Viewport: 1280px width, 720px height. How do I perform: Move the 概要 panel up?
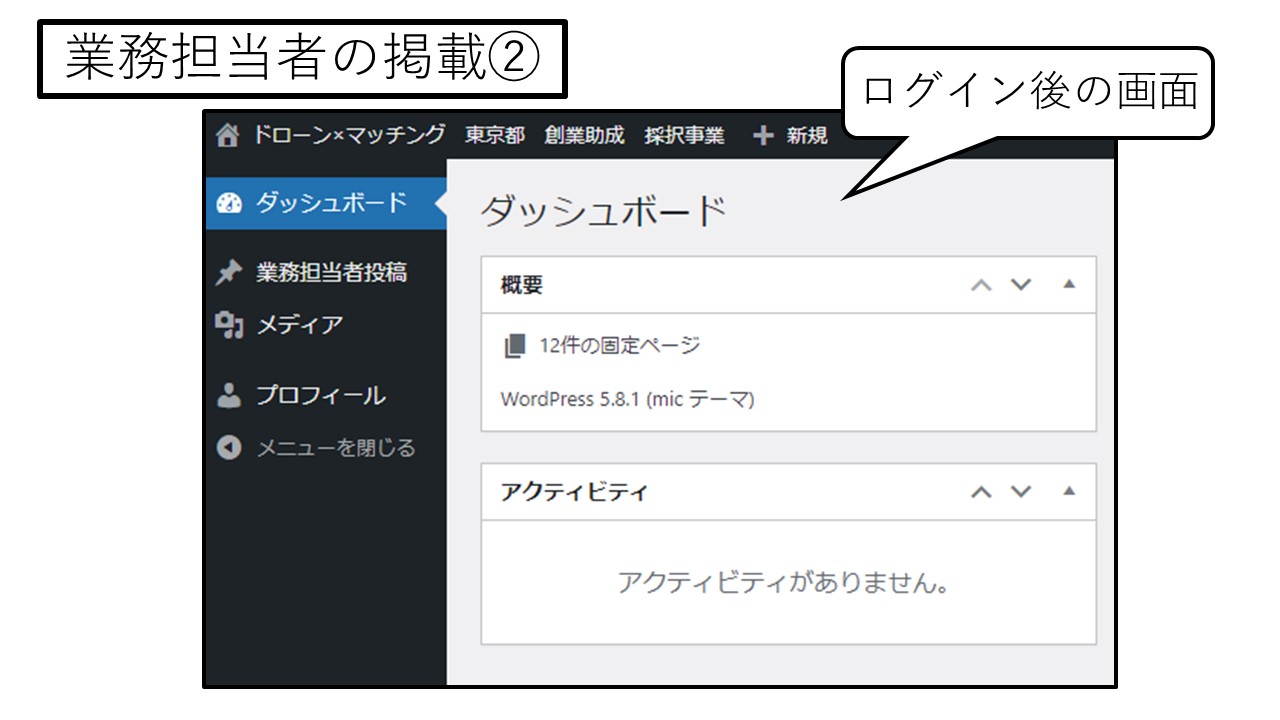(982, 285)
